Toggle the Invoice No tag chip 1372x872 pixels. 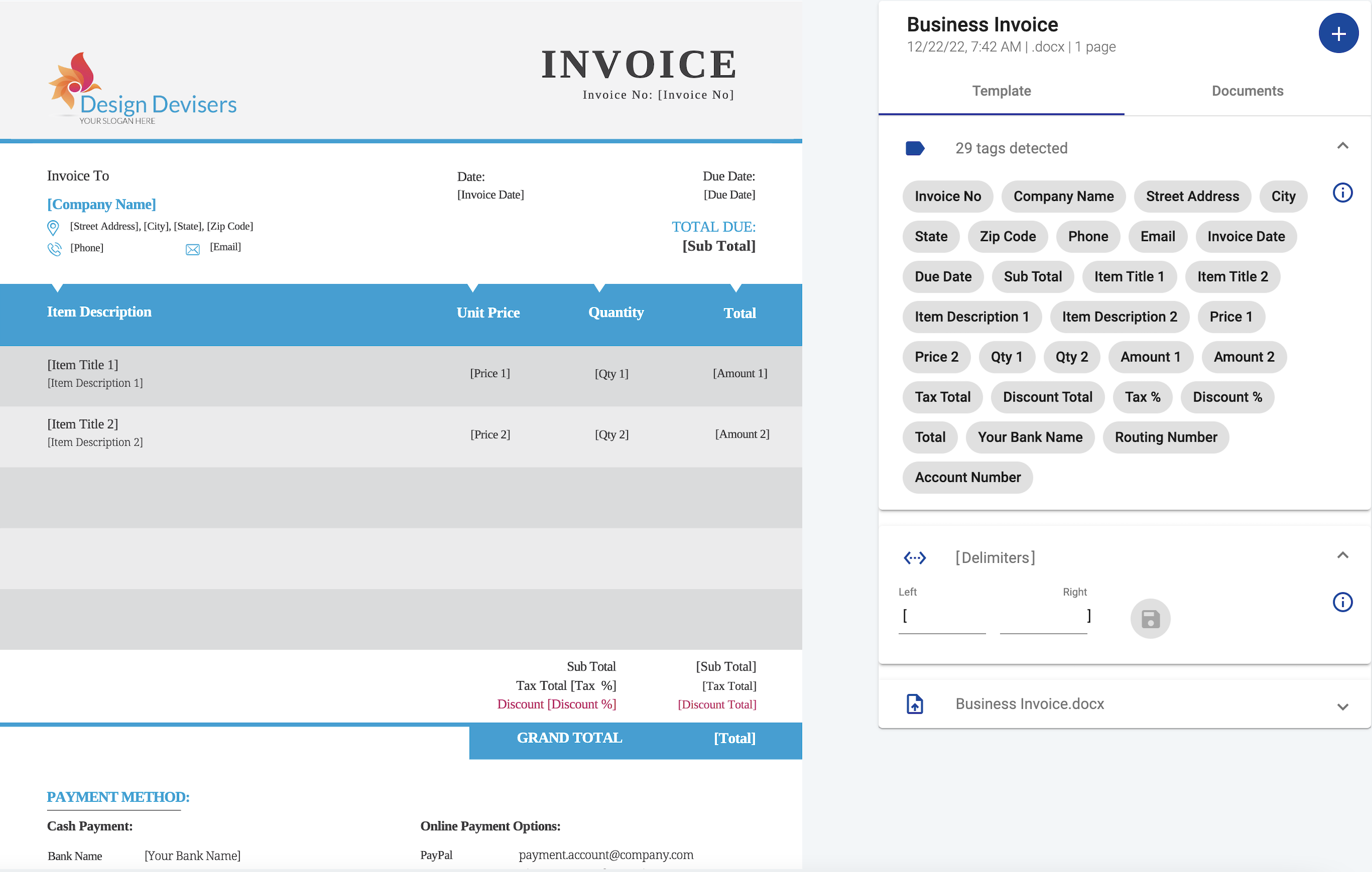tap(948, 196)
